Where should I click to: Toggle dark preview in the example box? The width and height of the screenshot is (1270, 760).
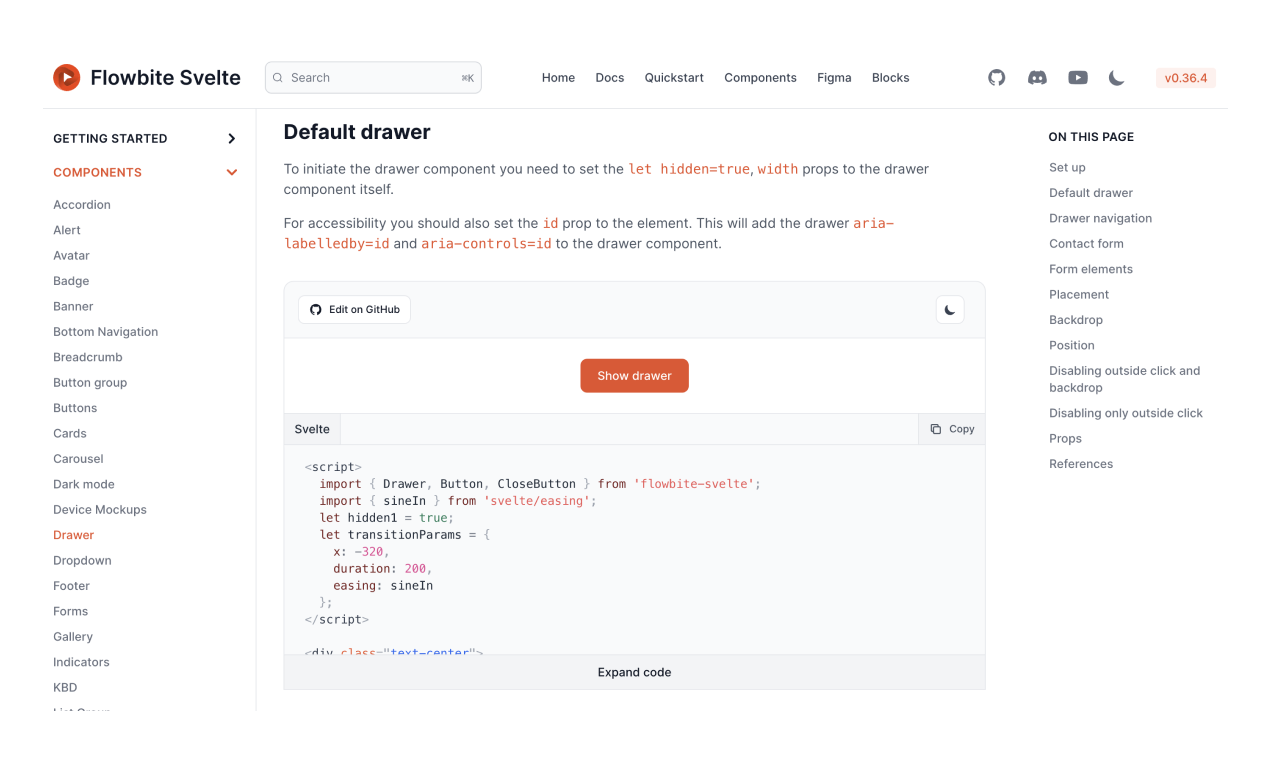(950, 309)
